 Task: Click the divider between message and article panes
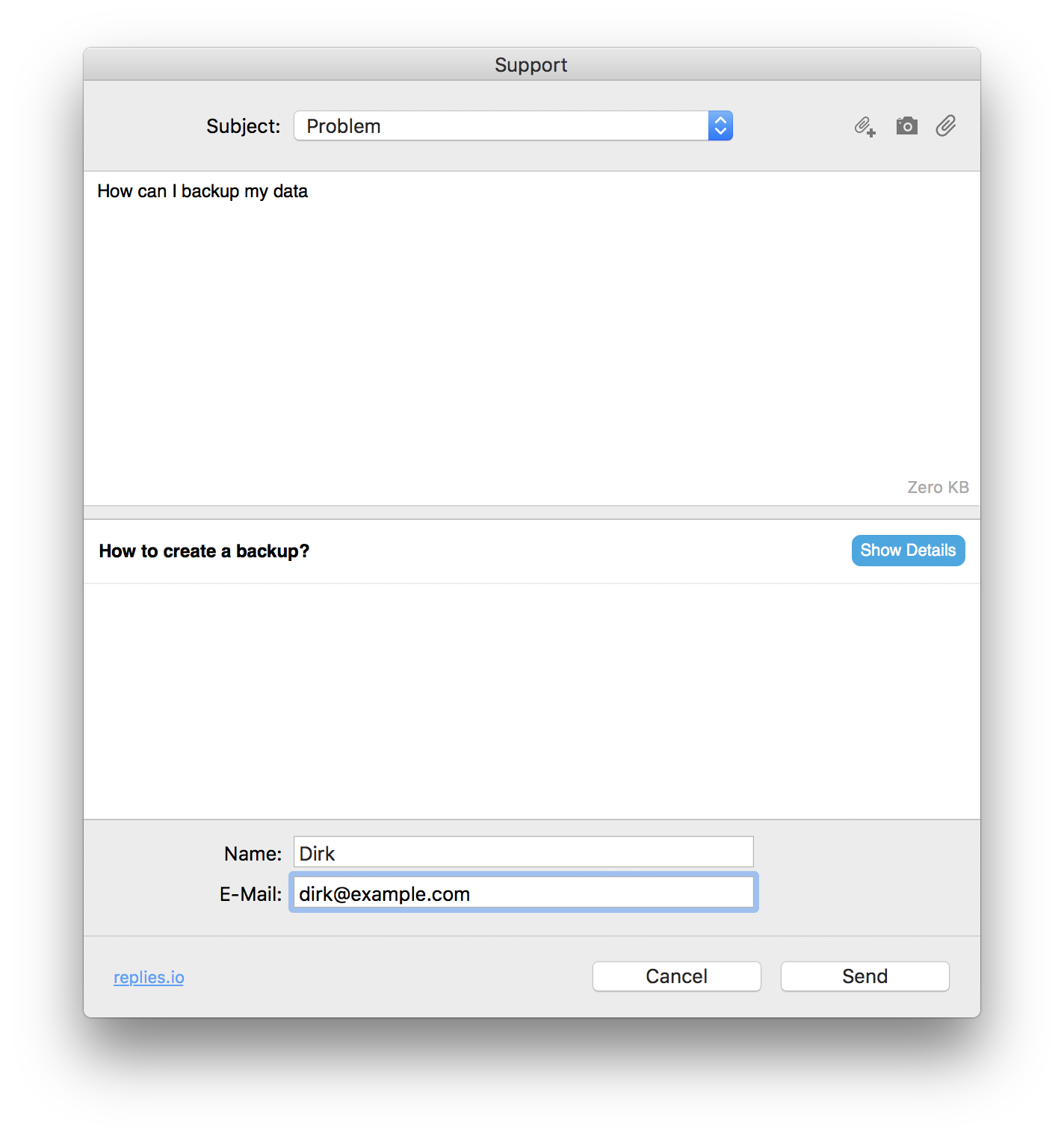point(531,512)
